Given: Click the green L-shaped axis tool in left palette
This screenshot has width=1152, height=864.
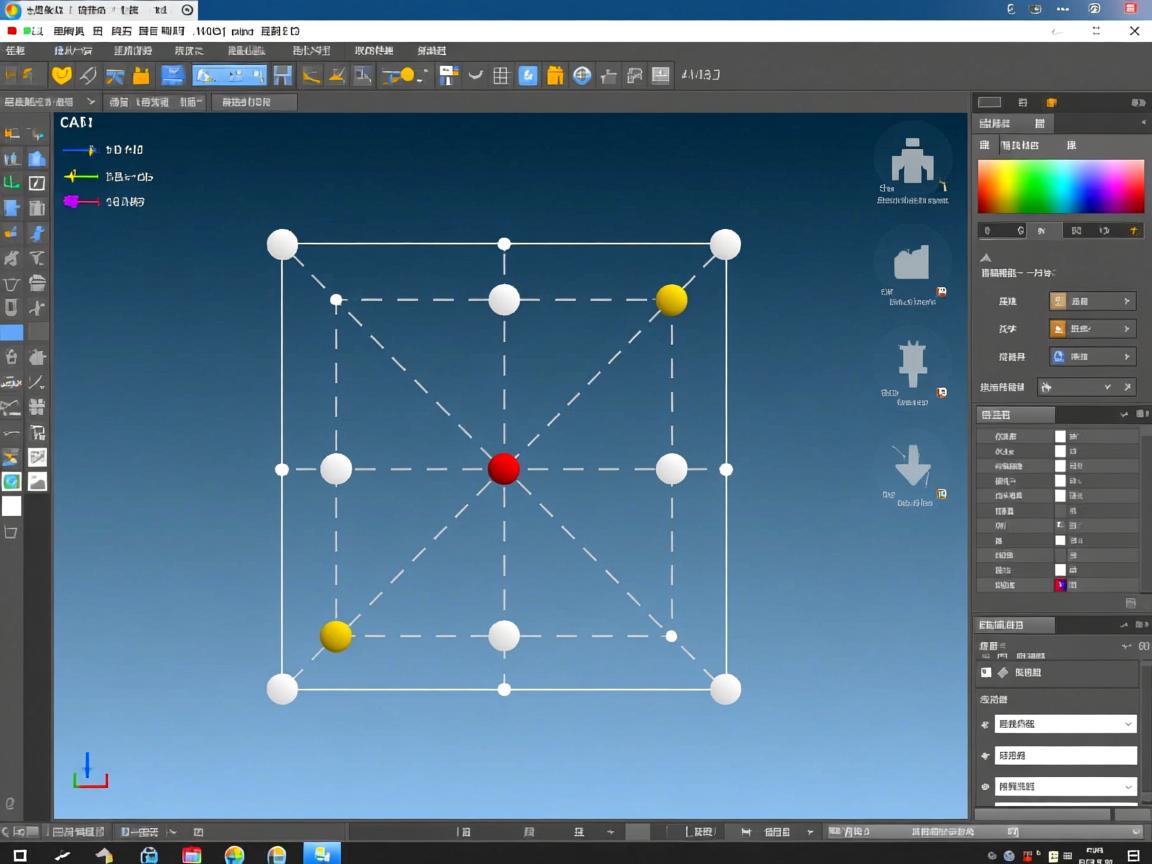Looking at the screenshot, I should coord(12,183).
